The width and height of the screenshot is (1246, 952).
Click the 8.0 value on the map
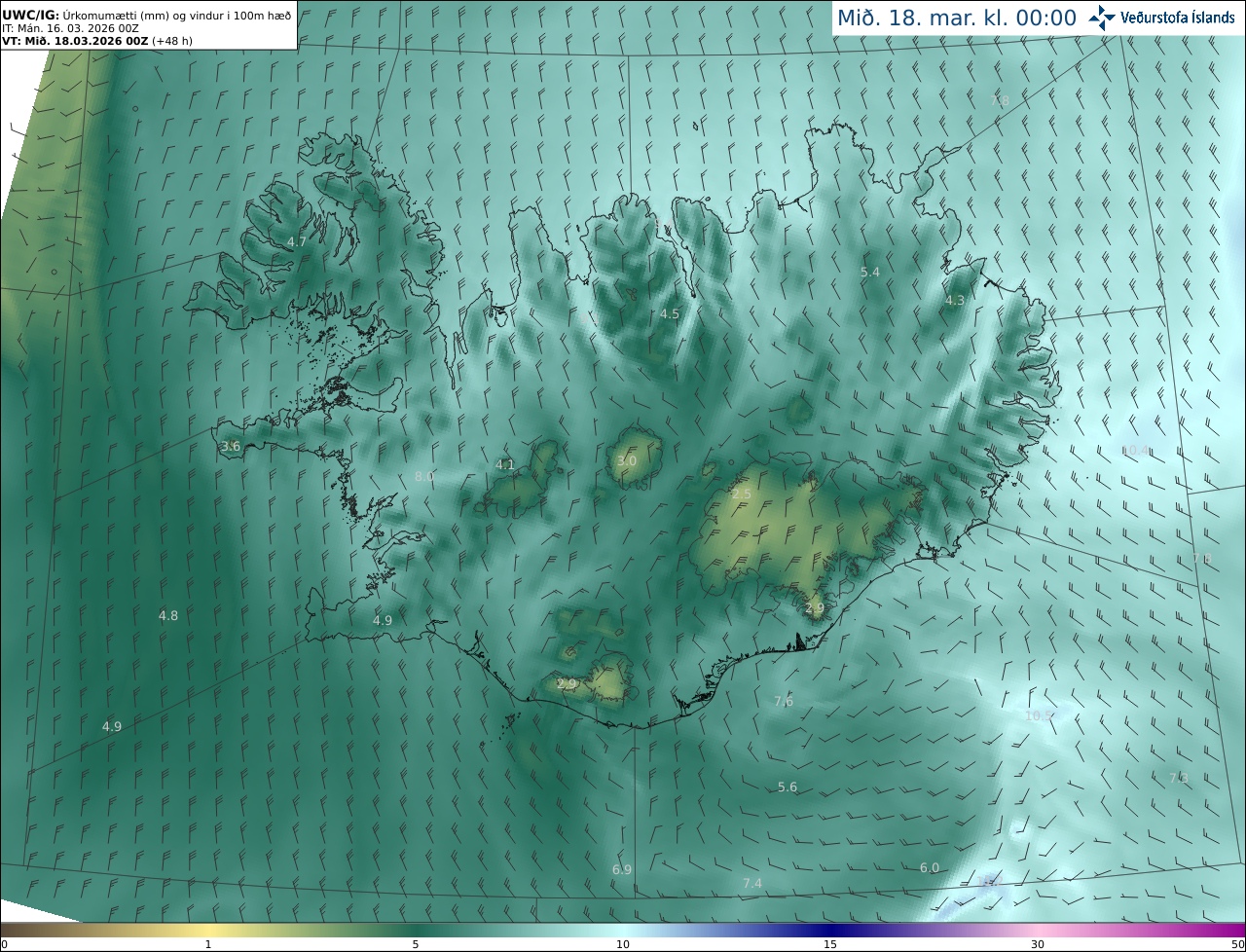(424, 476)
